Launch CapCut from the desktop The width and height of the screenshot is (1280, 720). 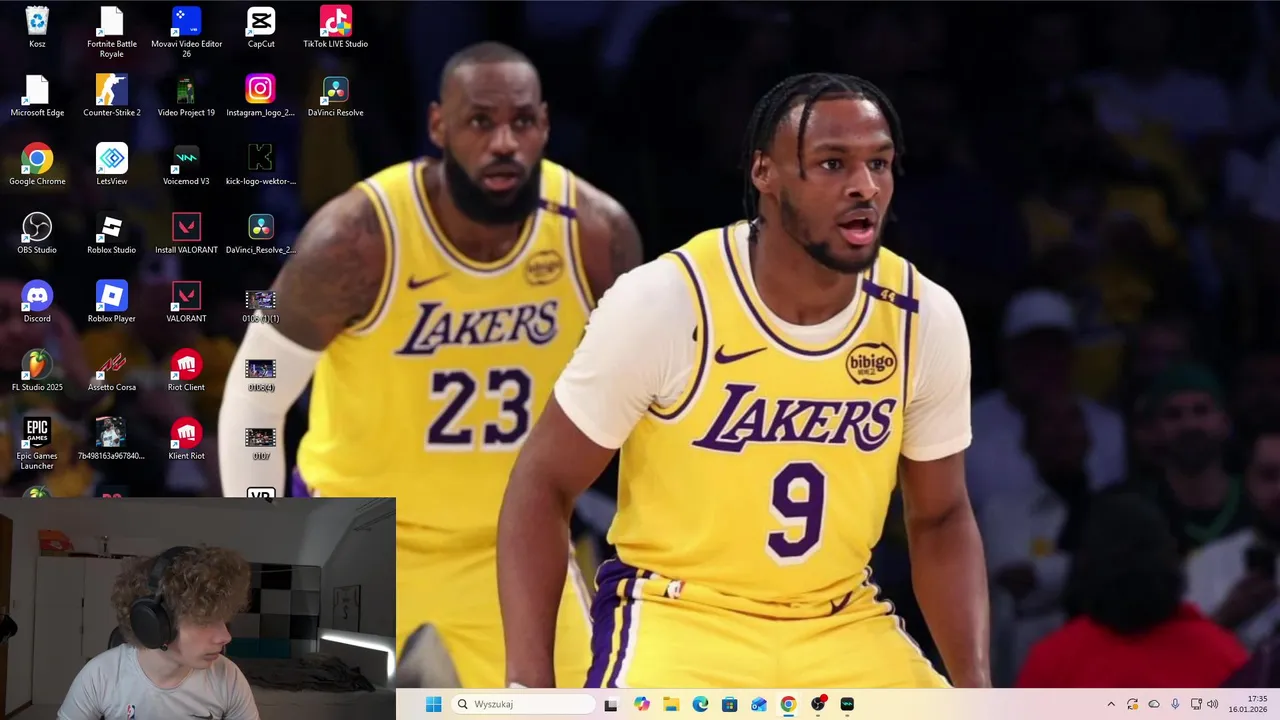261,28
